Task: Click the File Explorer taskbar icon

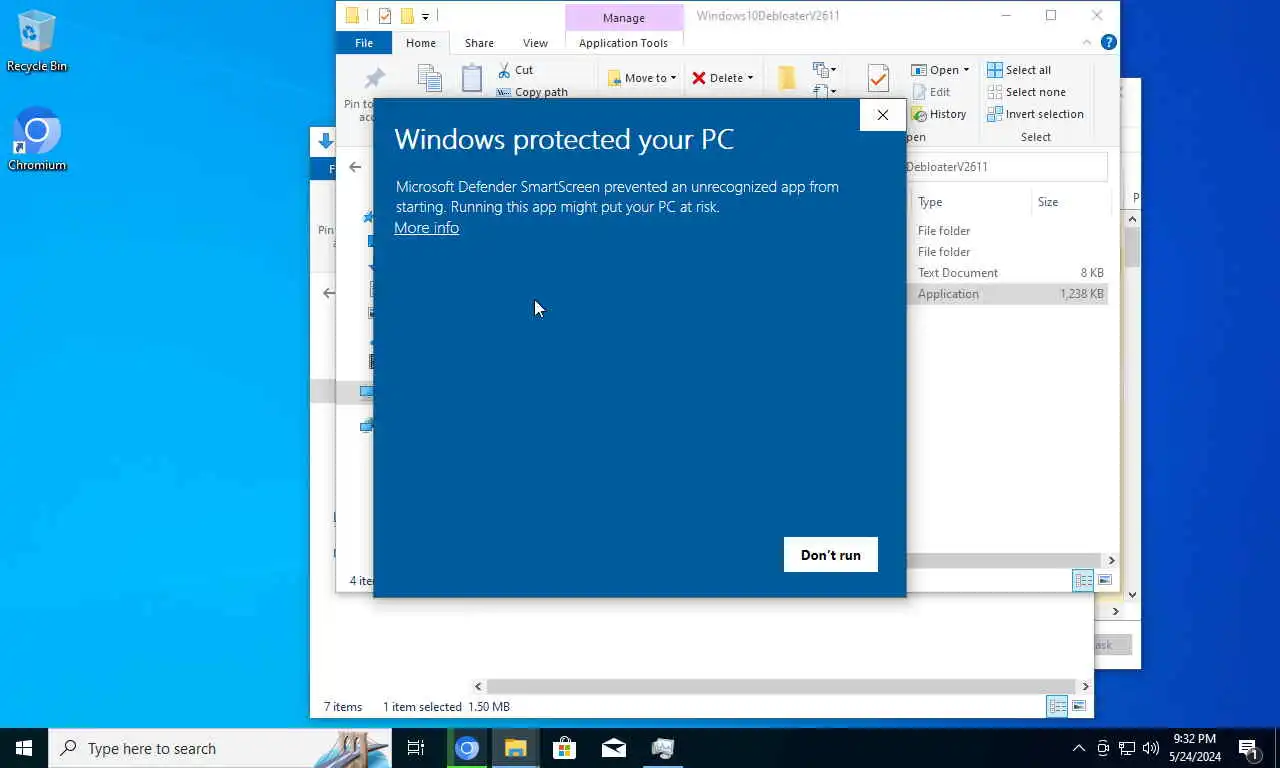Action: [515, 748]
